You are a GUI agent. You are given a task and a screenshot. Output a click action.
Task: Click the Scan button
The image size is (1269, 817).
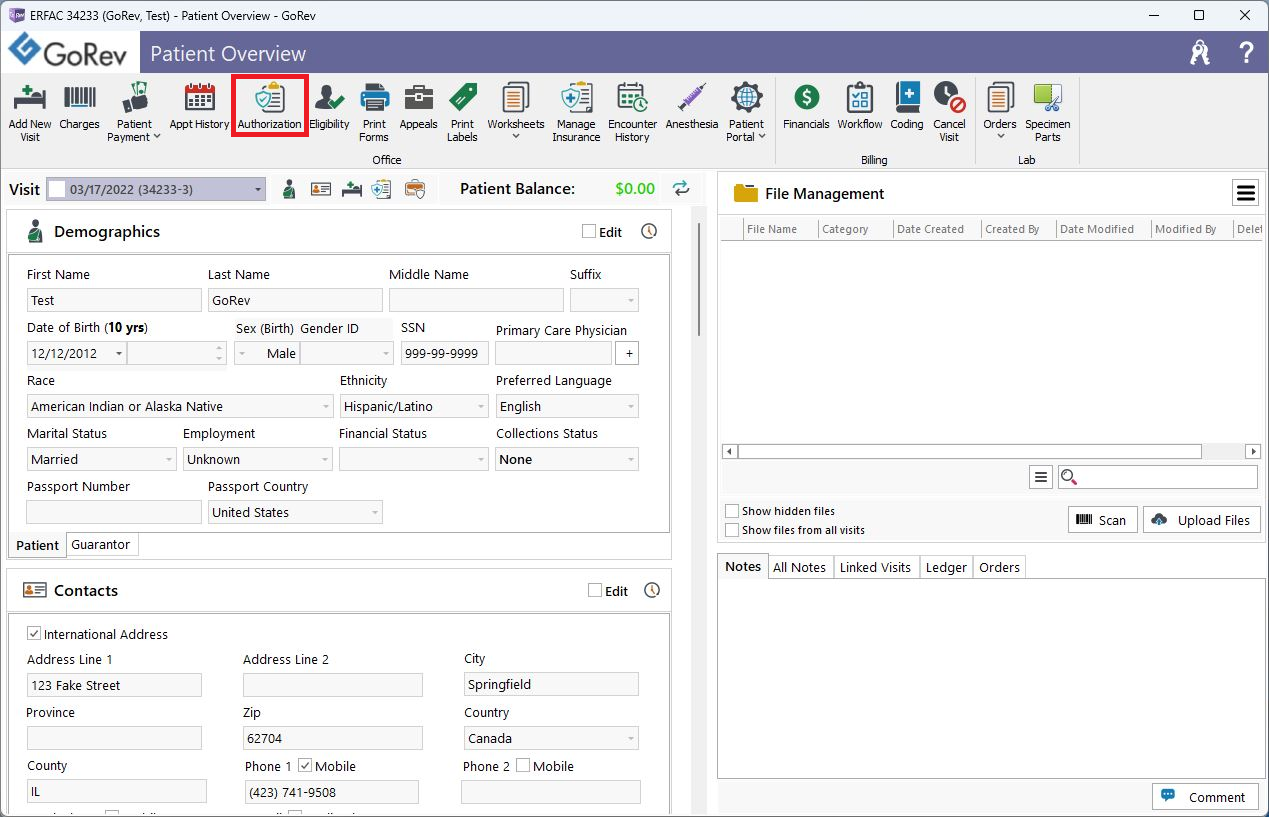point(1102,520)
